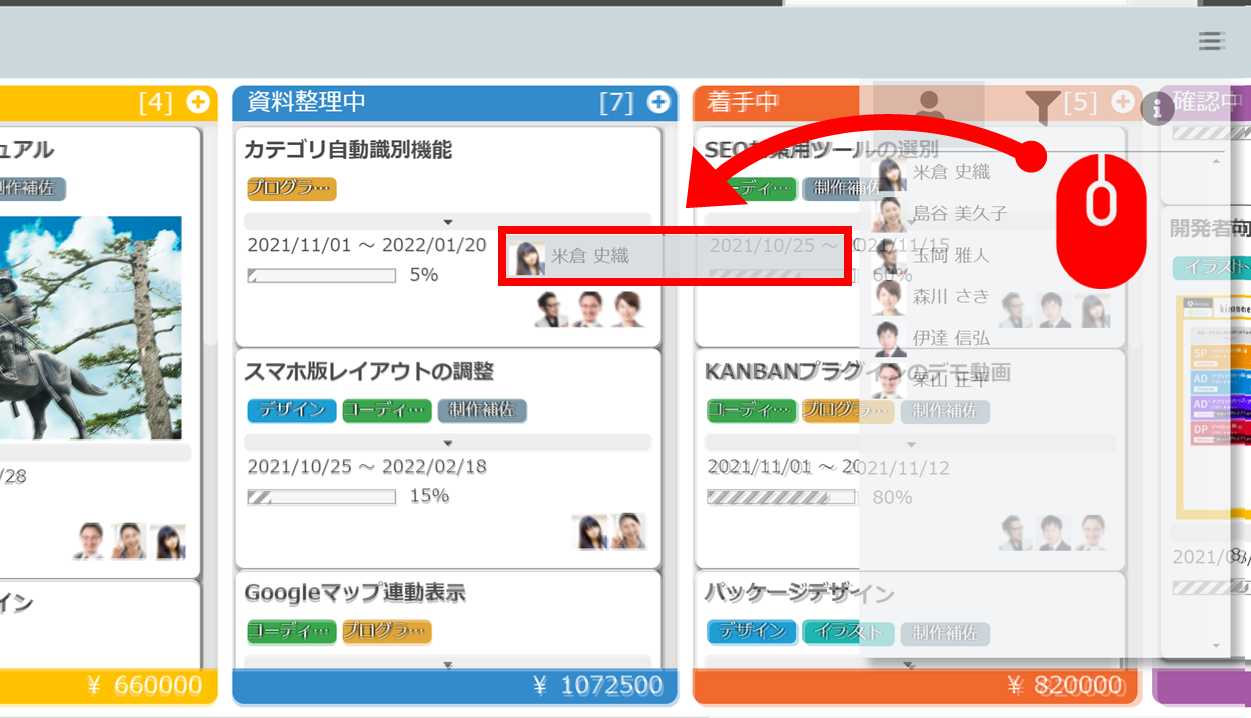Click the デザイン tag on パッケージデザイン

tap(752, 632)
